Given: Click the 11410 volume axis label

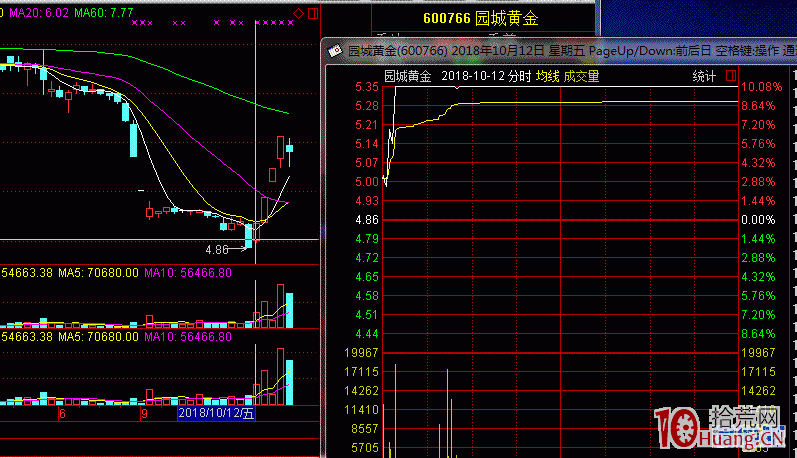Looking at the screenshot, I should tap(361, 410).
